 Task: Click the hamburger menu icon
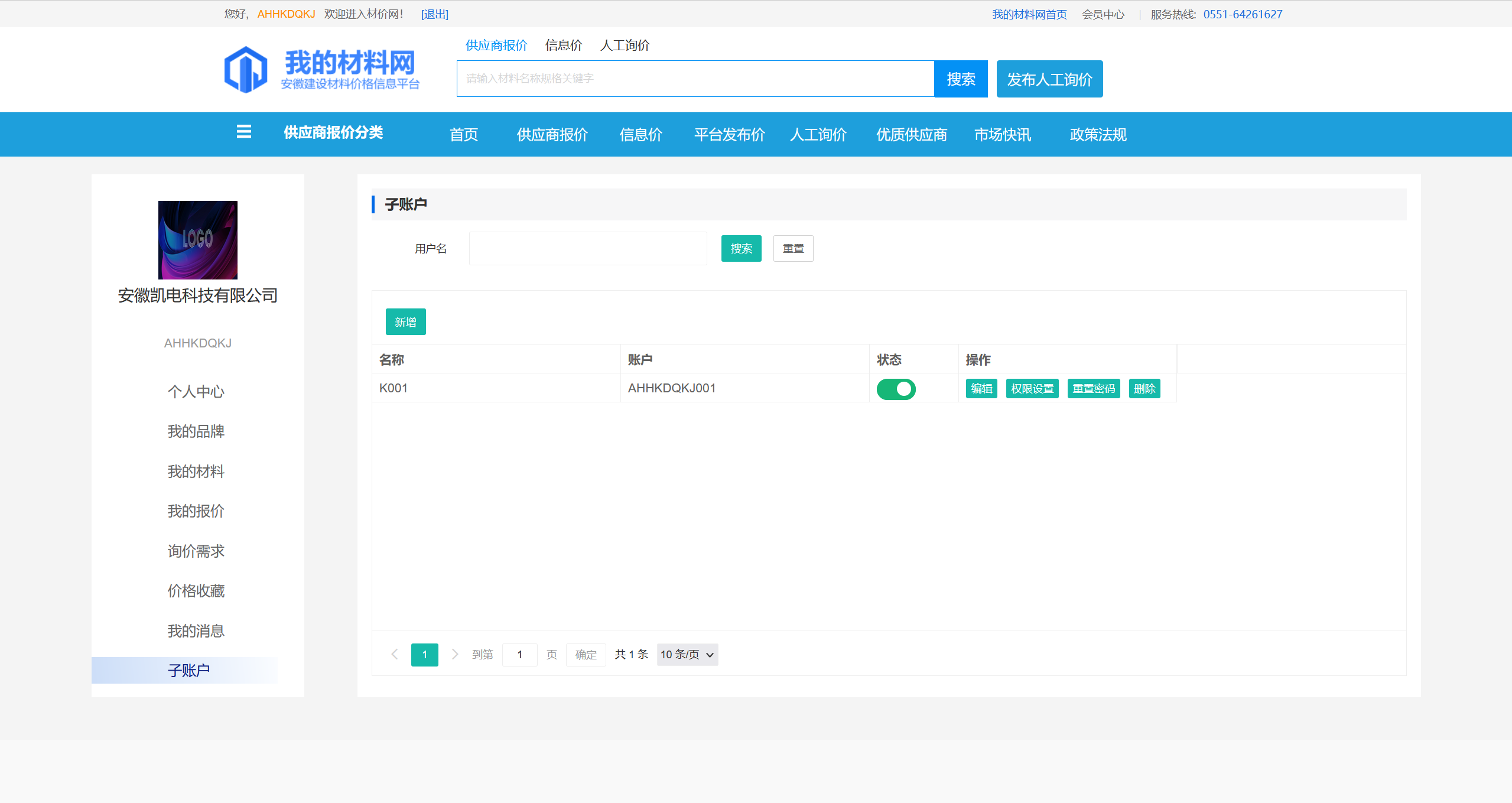point(243,132)
